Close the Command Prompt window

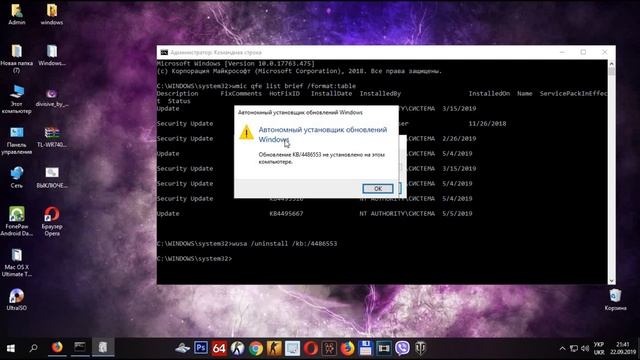(x=604, y=52)
